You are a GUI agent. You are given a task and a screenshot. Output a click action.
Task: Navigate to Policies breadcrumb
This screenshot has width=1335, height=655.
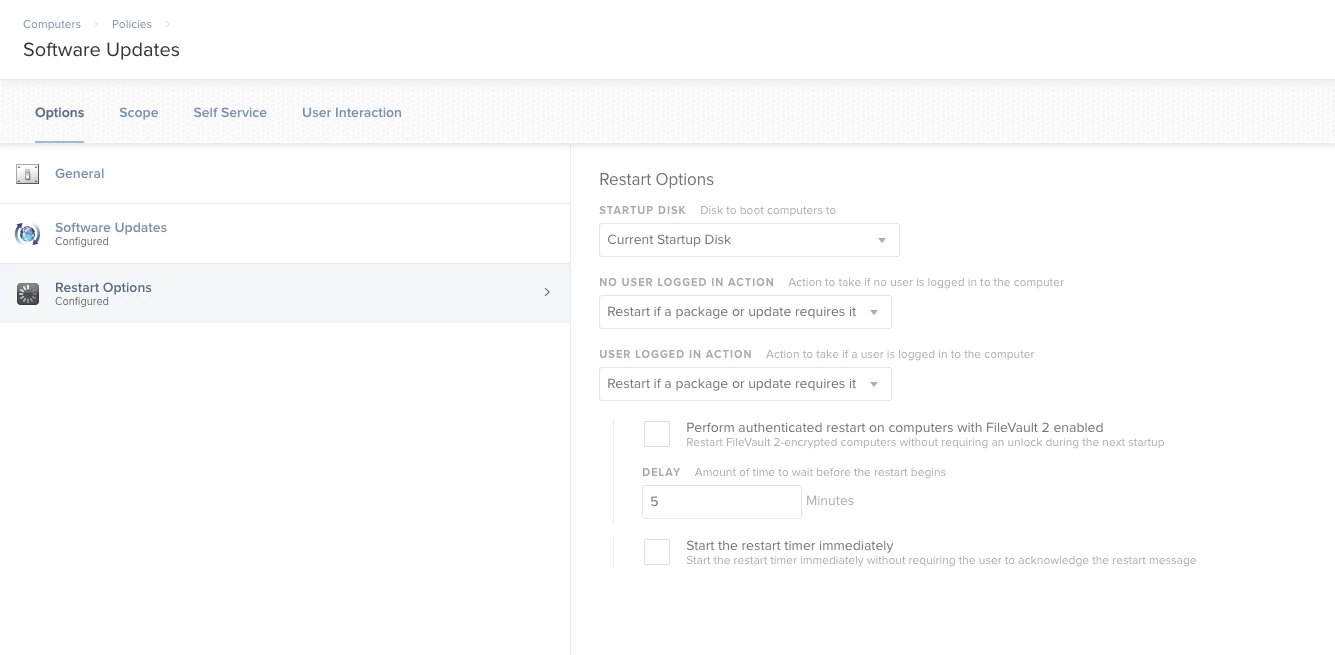click(x=132, y=24)
